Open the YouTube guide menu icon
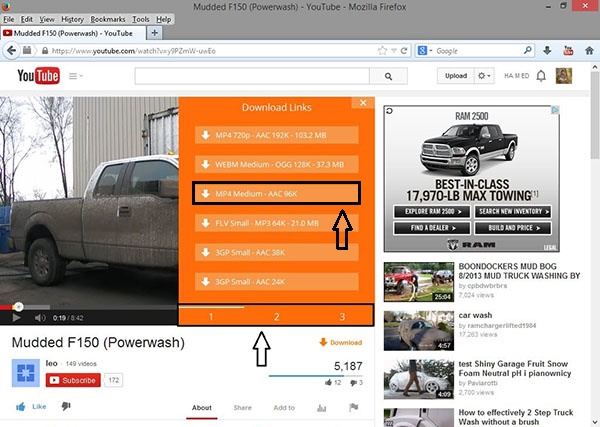600x427 pixels. [x=75, y=76]
